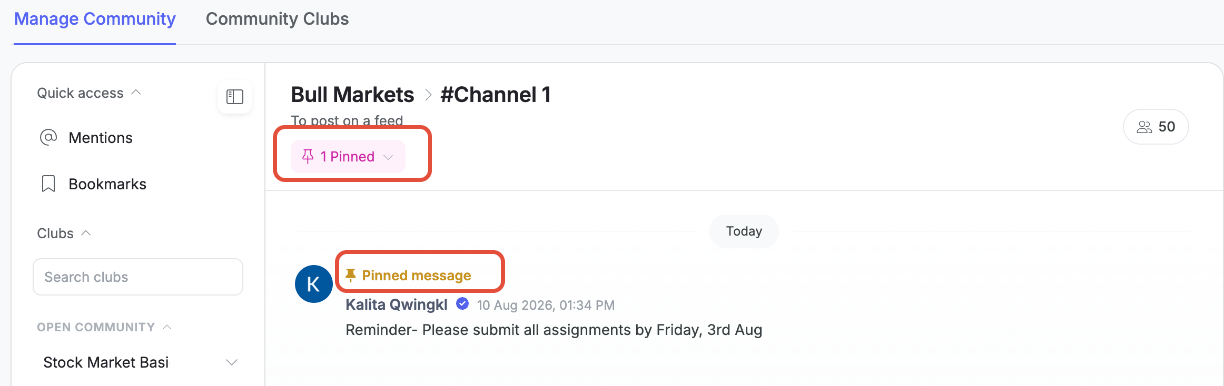Click the pin icon in Pinned badge

[308, 156]
